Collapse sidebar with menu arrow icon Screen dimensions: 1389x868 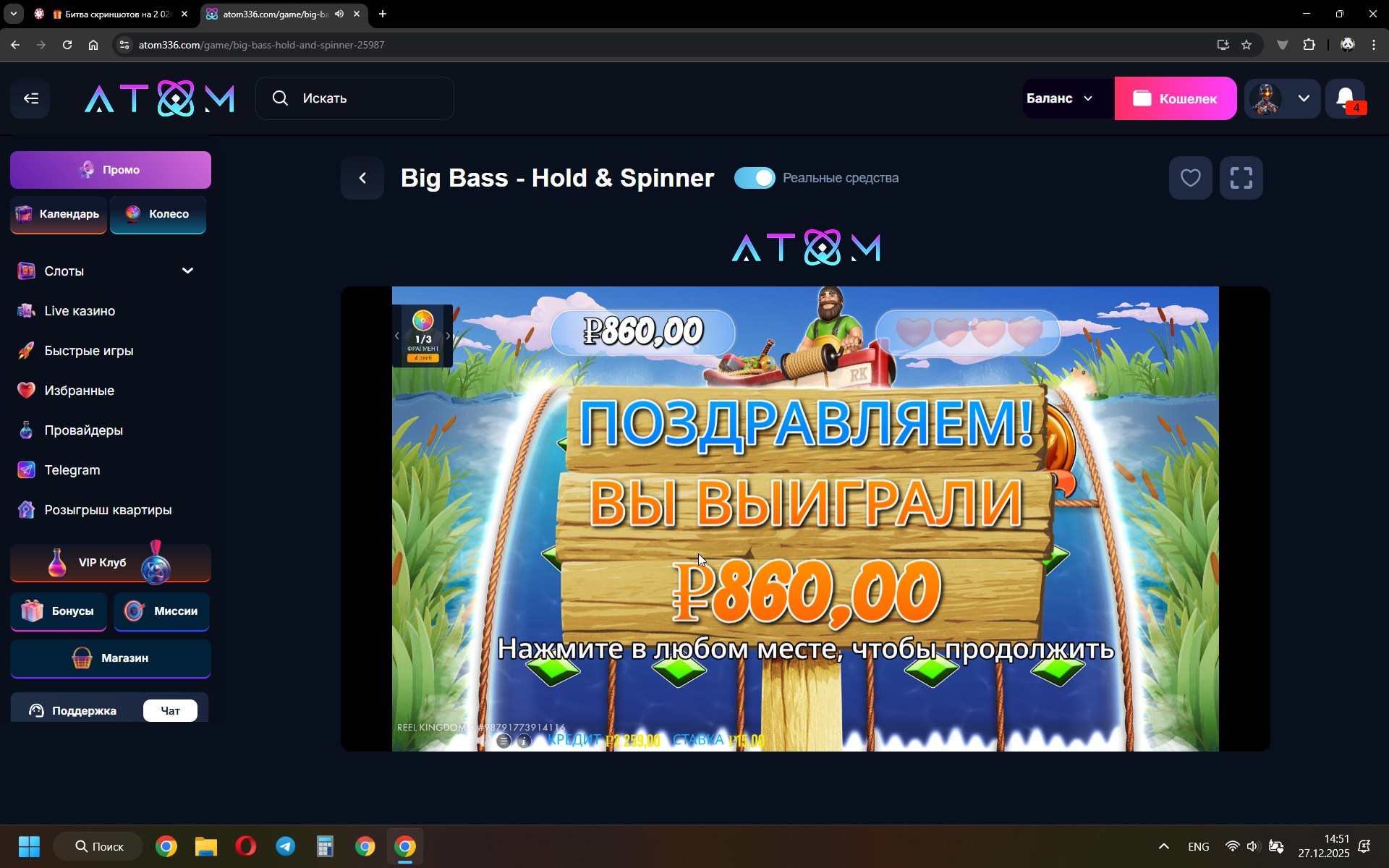coord(30,98)
